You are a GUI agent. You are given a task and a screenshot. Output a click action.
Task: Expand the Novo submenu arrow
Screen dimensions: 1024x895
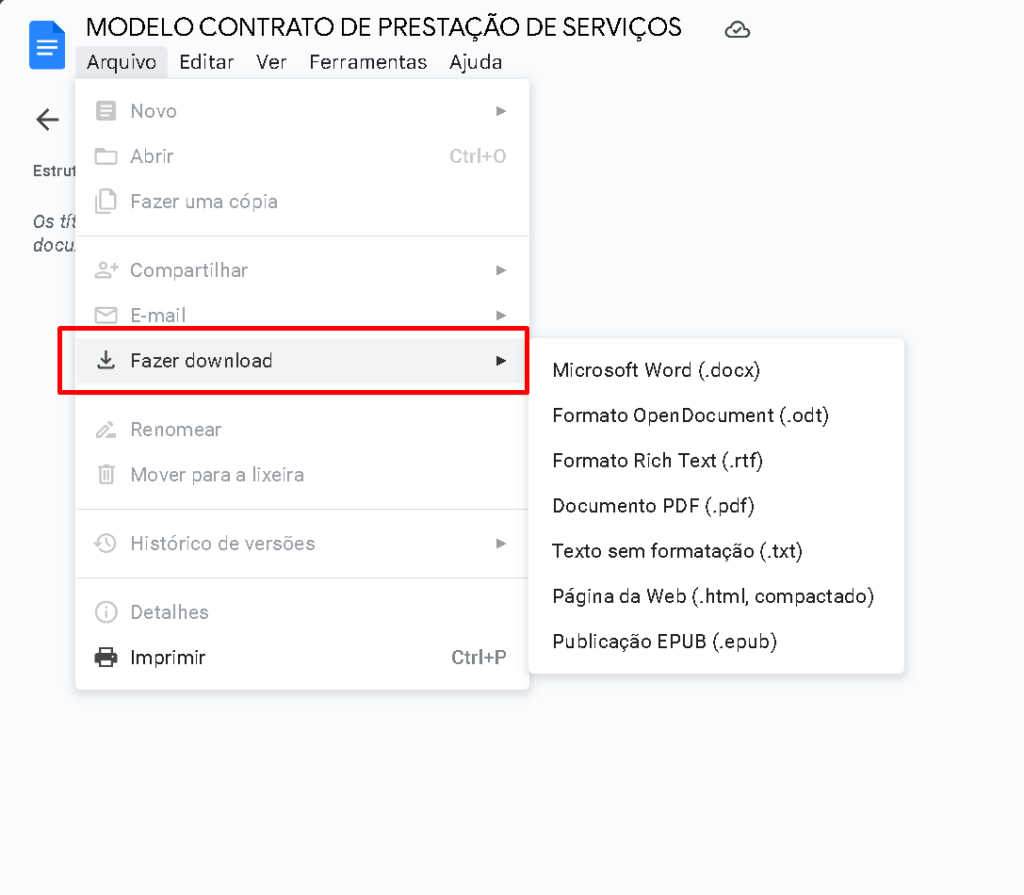pos(501,111)
